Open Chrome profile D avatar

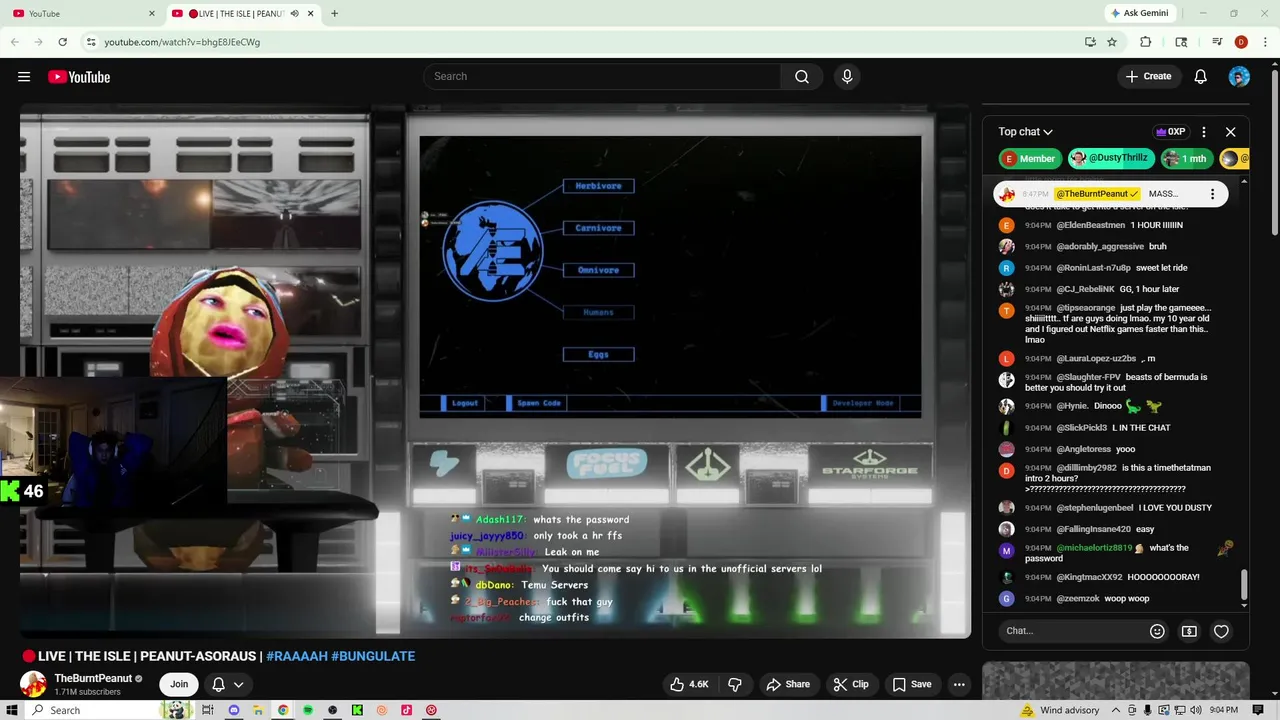click(1241, 42)
